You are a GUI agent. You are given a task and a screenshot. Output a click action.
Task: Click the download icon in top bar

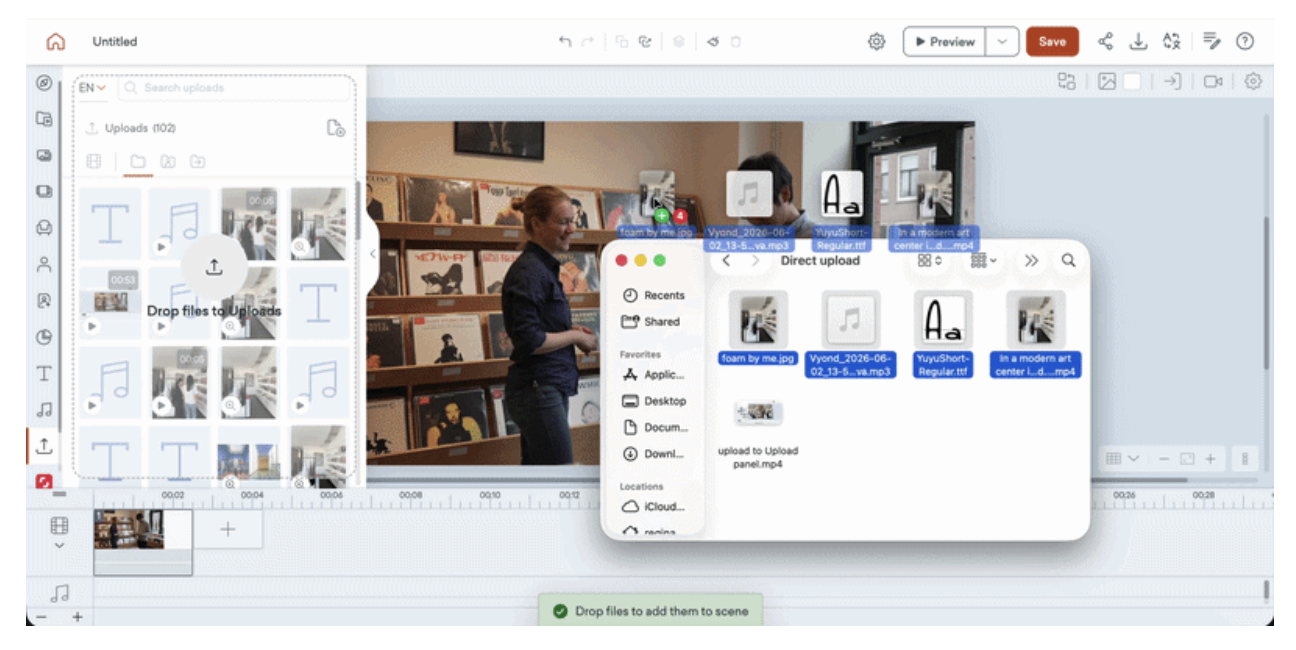(1138, 42)
